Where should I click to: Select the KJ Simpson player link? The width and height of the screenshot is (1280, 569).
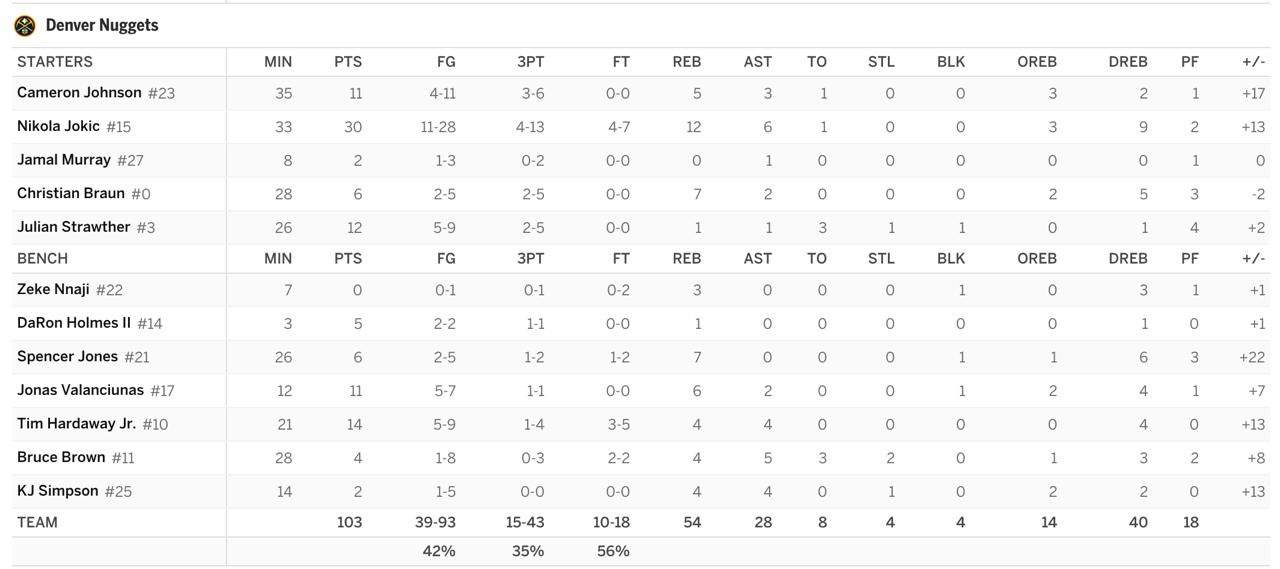tap(57, 491)
